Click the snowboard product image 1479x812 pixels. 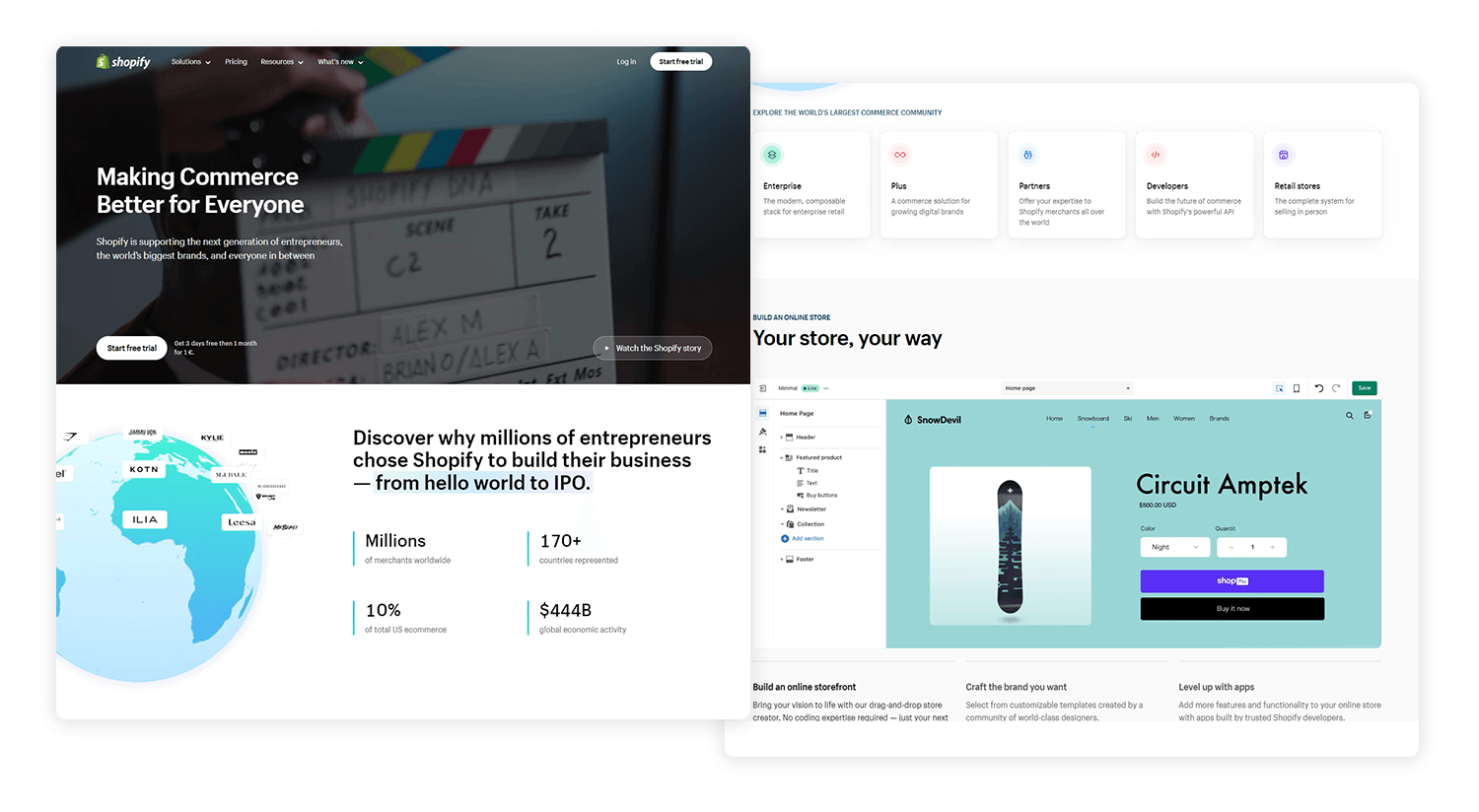(1011, 546)
